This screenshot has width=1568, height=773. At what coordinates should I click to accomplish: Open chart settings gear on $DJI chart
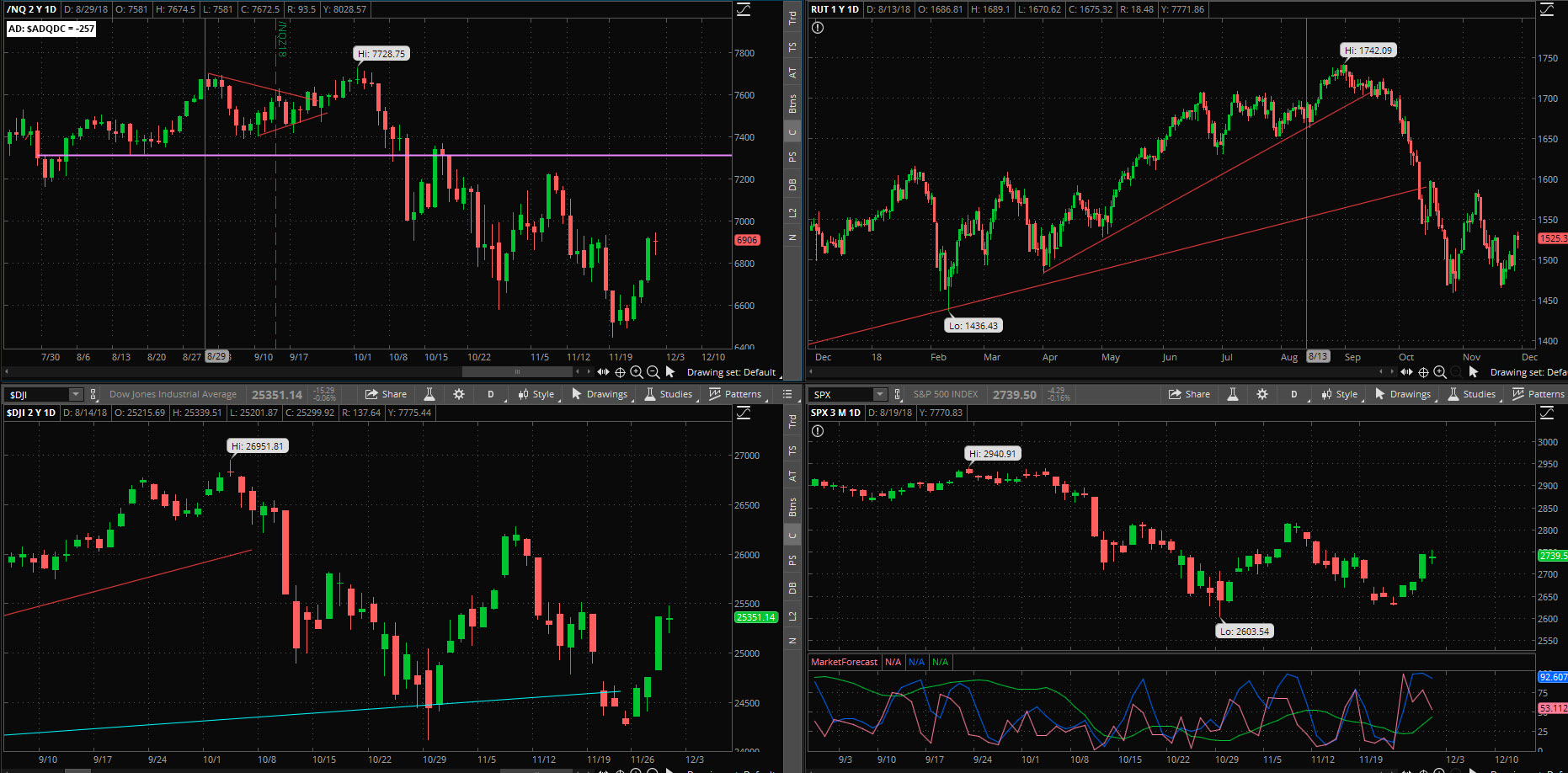click(459, 394)
